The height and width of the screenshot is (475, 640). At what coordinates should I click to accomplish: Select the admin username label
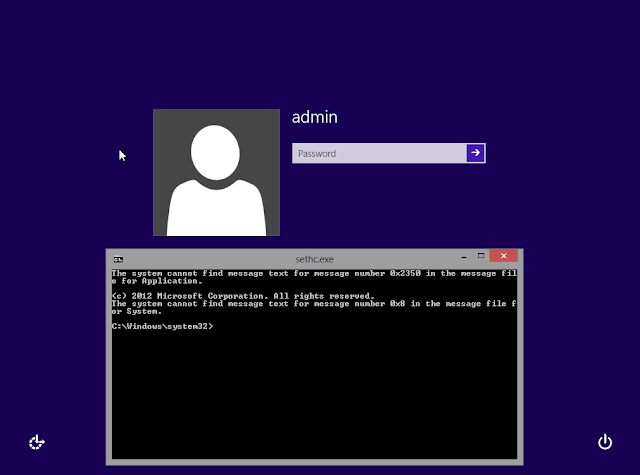click(x=315, y=117)
